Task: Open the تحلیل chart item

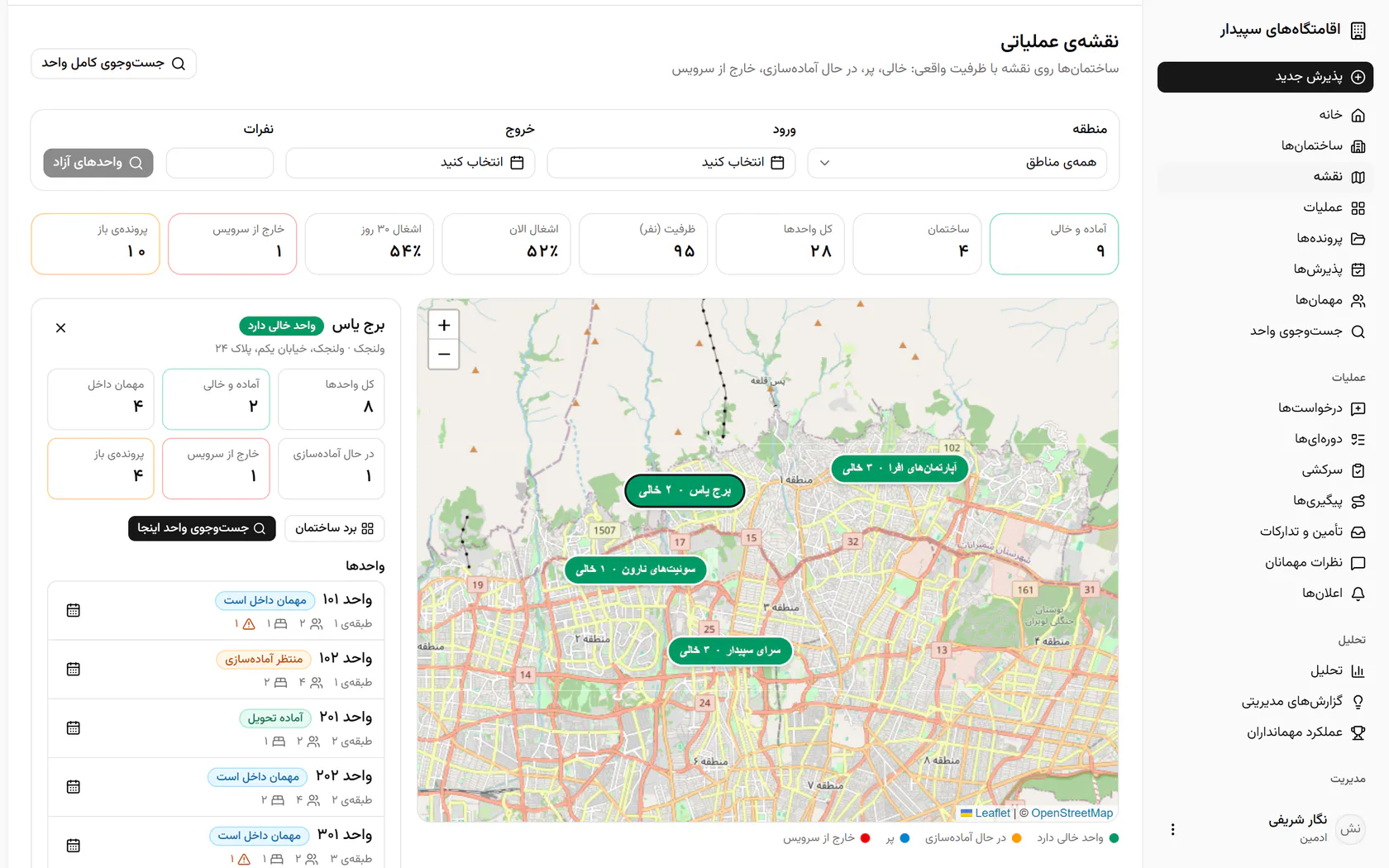Action: coord(1265,670)
